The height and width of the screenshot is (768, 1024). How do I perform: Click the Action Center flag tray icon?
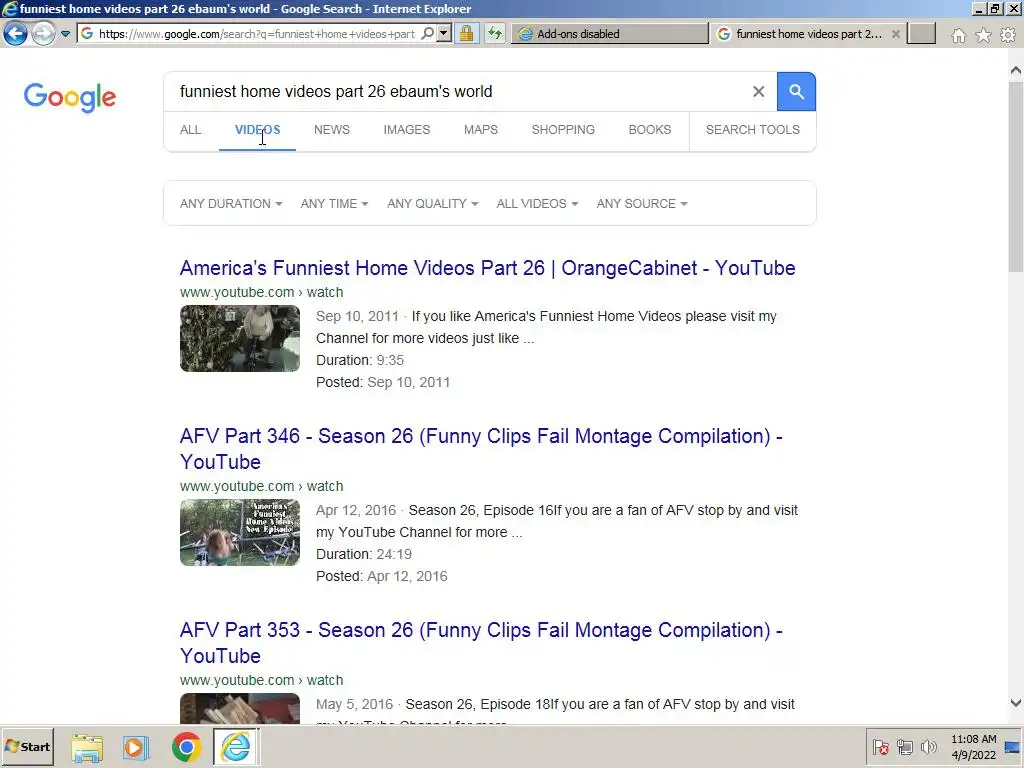880,746
